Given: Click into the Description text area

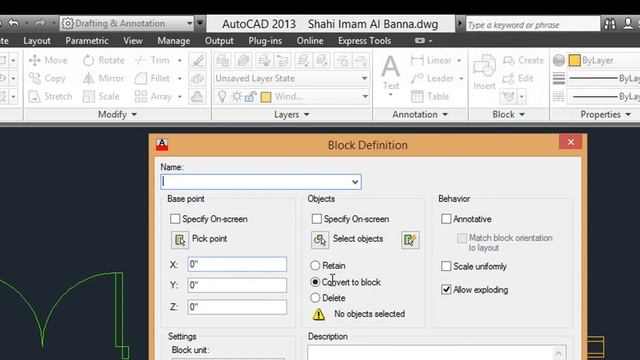Looking at the screenshot, I should 436,353.
